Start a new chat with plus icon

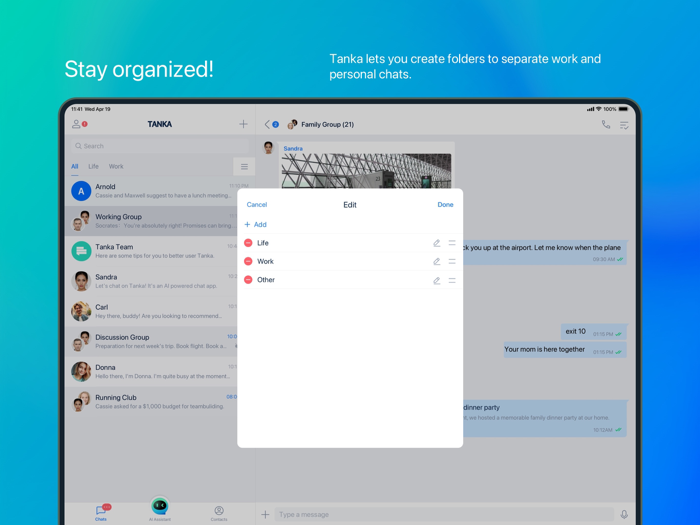(x=243, y=124)
